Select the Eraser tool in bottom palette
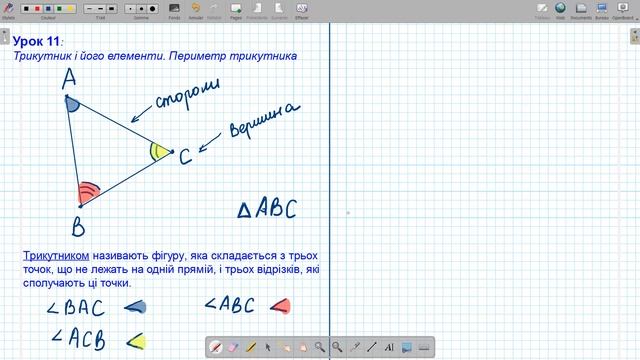640x360 pixels. click(x=233, y=347)
